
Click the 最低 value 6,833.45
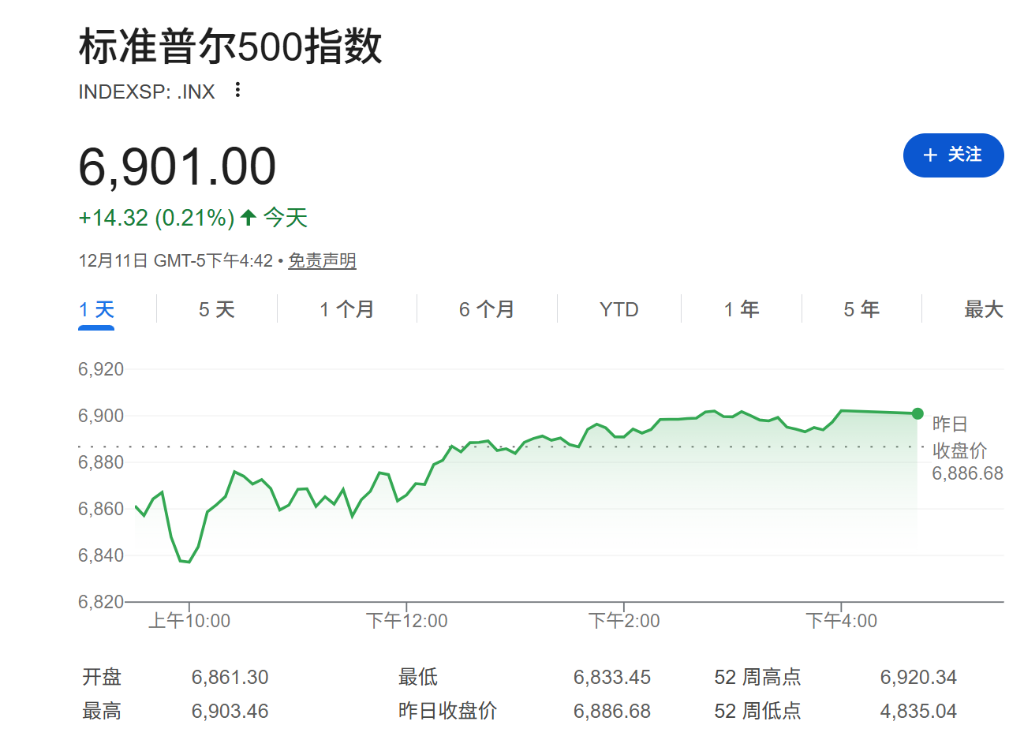[611, 678]
